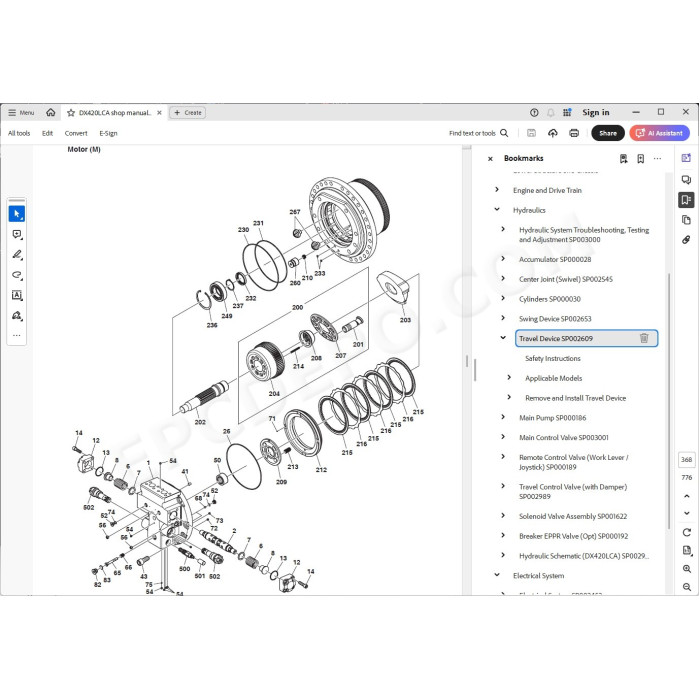The image size is (700, 700).
Task: Choose the Select arrow tool
Action: pyautogui.click(x=17, y=214)
